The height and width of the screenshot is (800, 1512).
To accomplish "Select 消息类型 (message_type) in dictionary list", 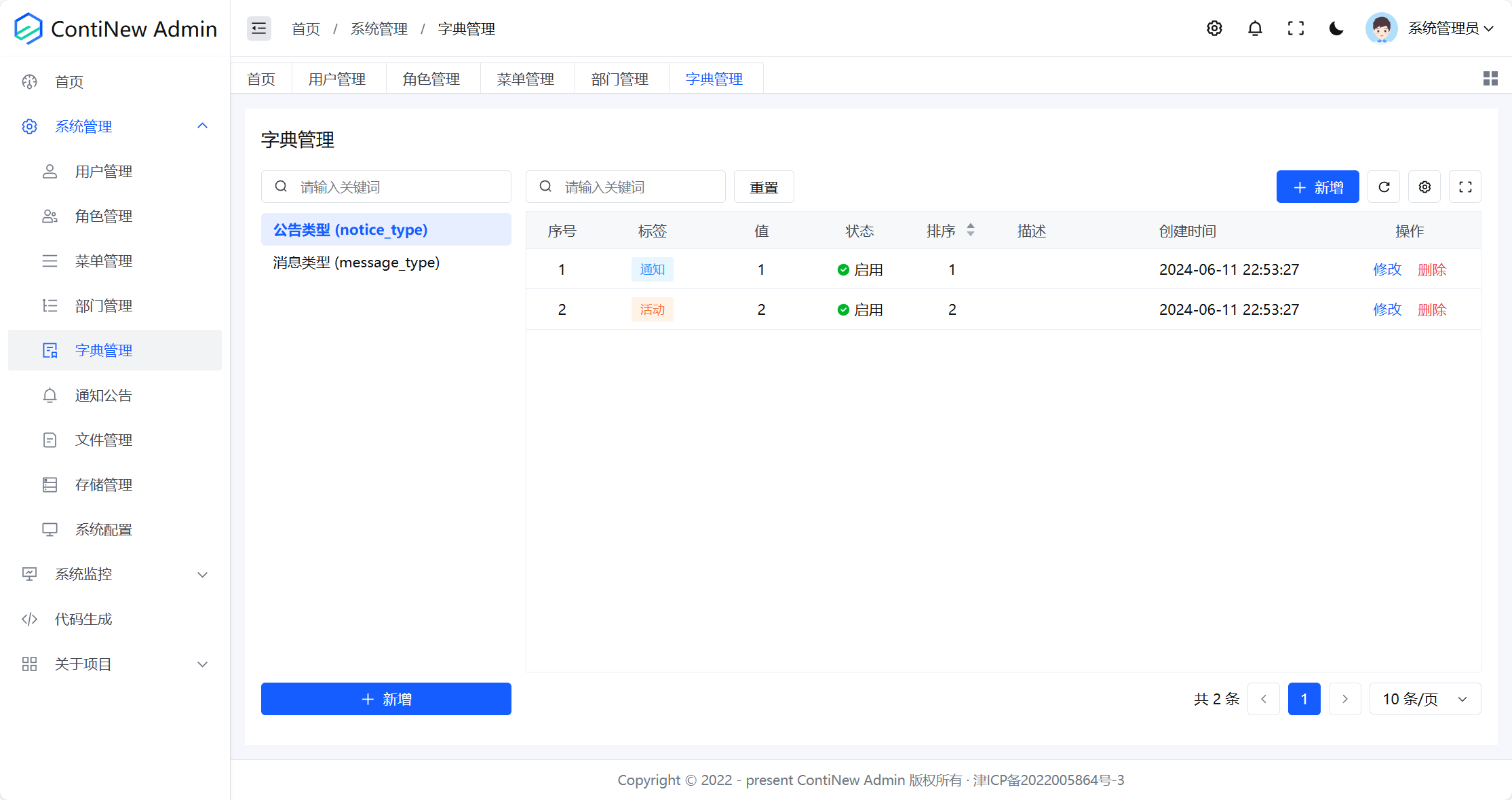I will tap(355, 263).
